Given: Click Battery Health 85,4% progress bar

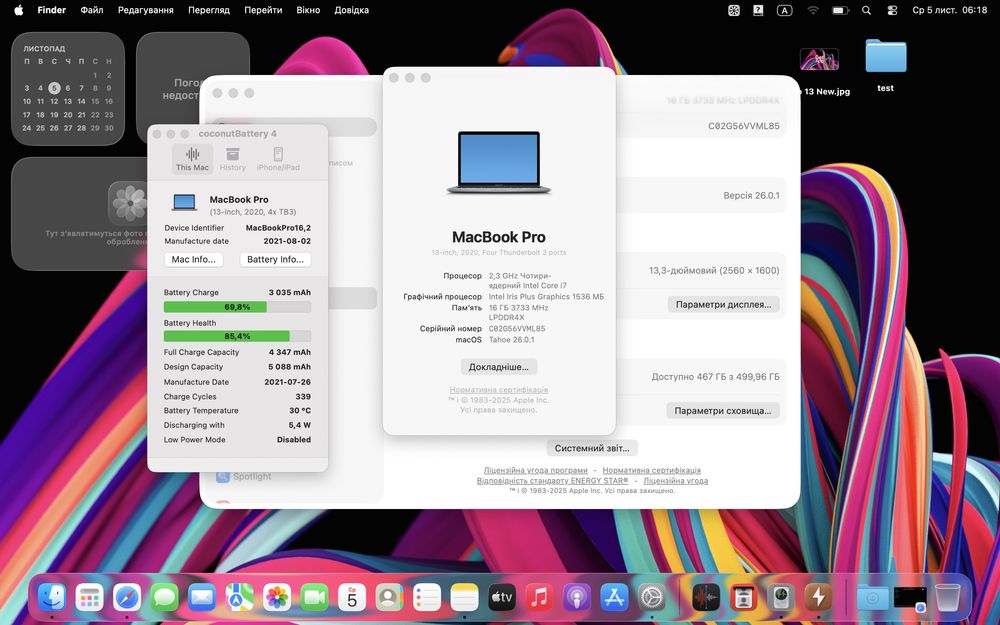Looking at the screenshot, I should (237, 336).
